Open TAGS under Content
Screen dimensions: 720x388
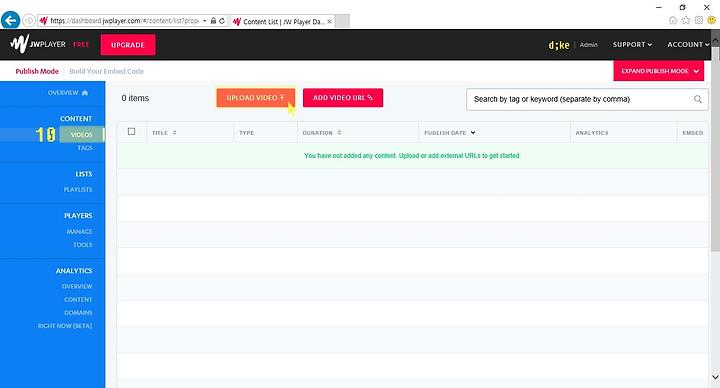(85, 148)
